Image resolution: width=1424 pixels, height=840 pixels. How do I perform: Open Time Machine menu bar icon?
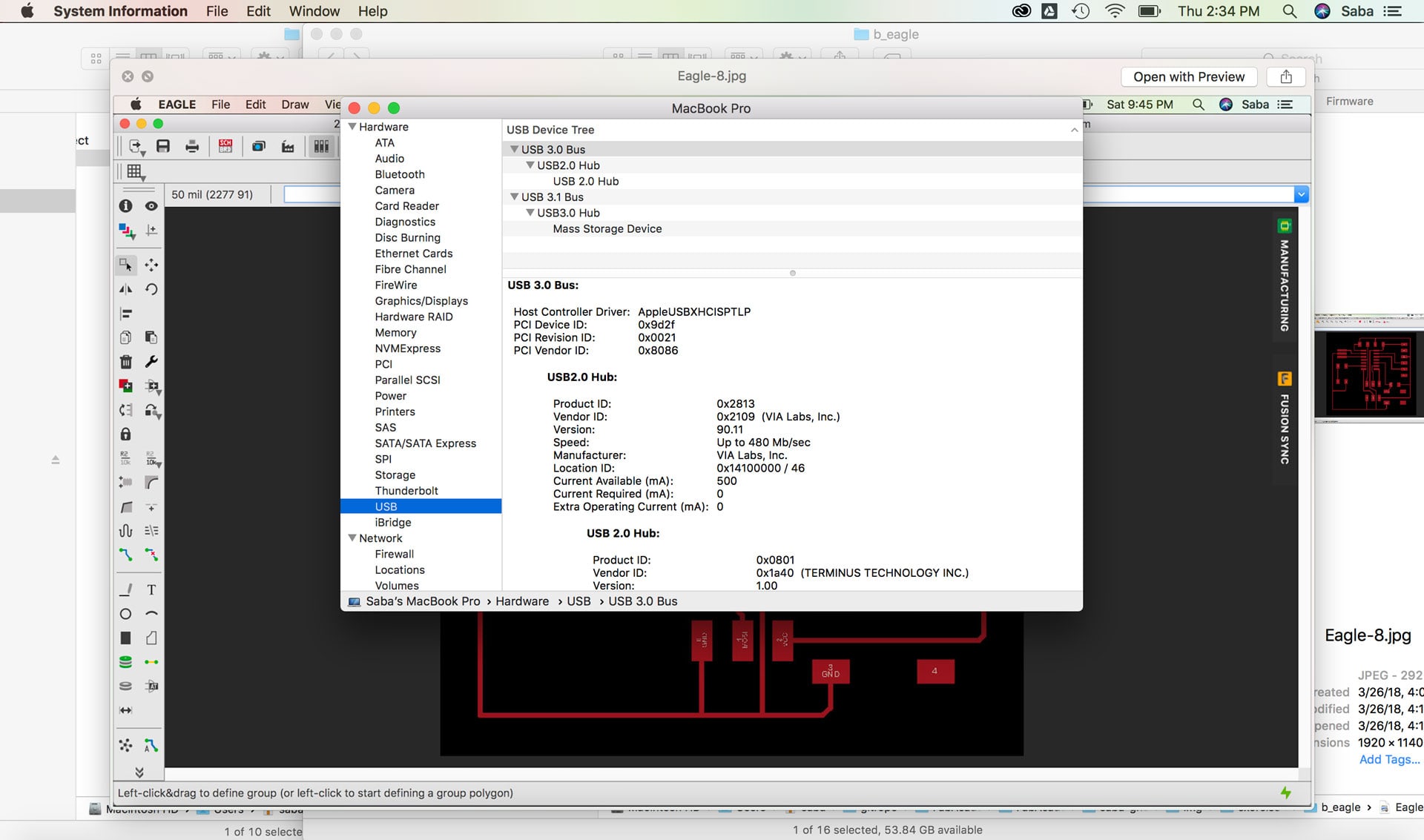click(x=1081, y=11)
